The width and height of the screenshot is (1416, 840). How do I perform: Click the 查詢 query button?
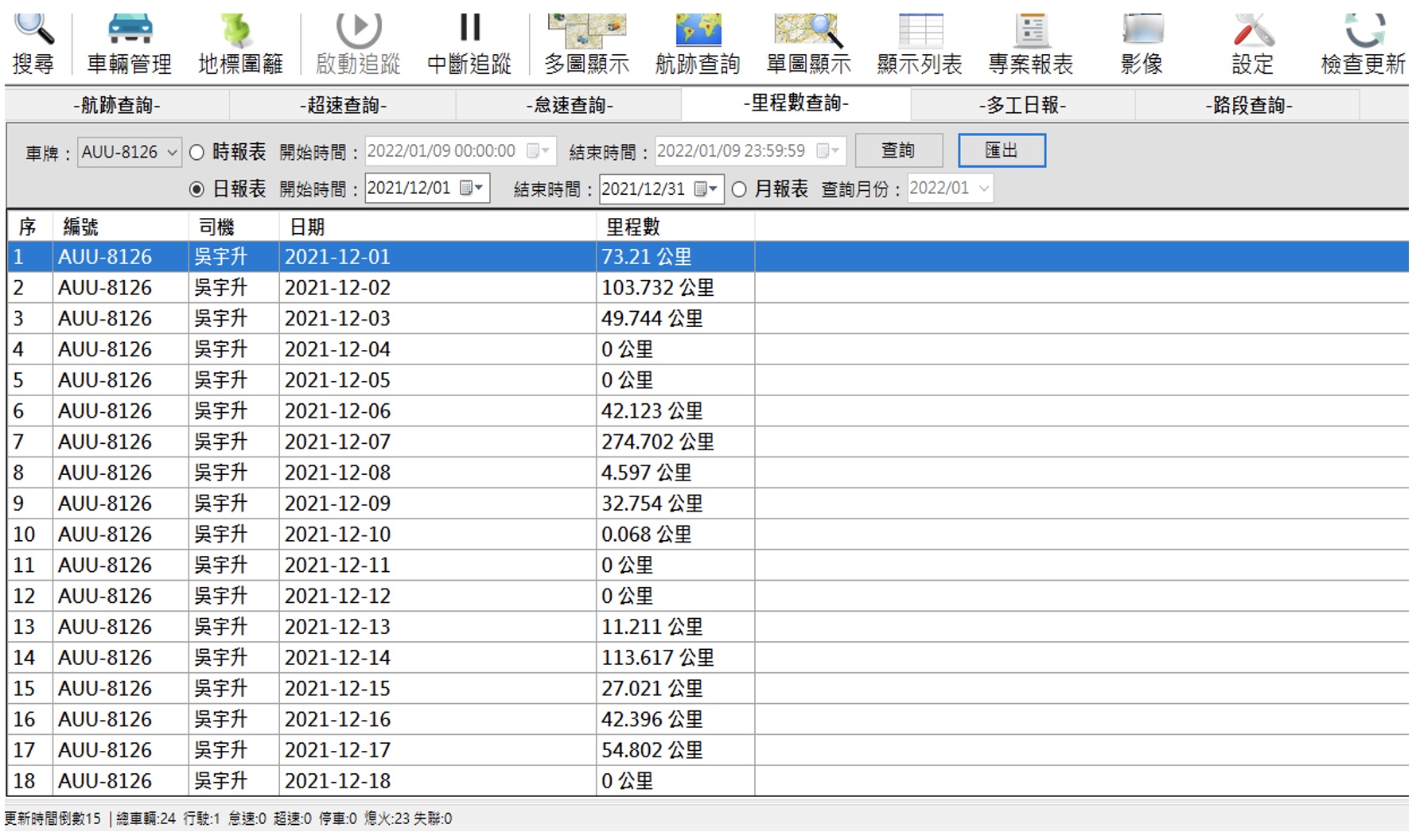tap(898, 150)
